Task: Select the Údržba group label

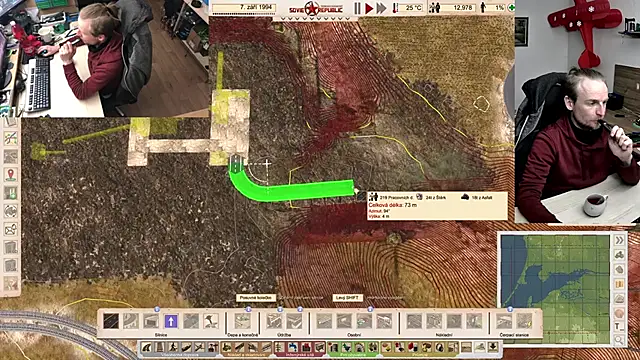Action: pos(284,335)
